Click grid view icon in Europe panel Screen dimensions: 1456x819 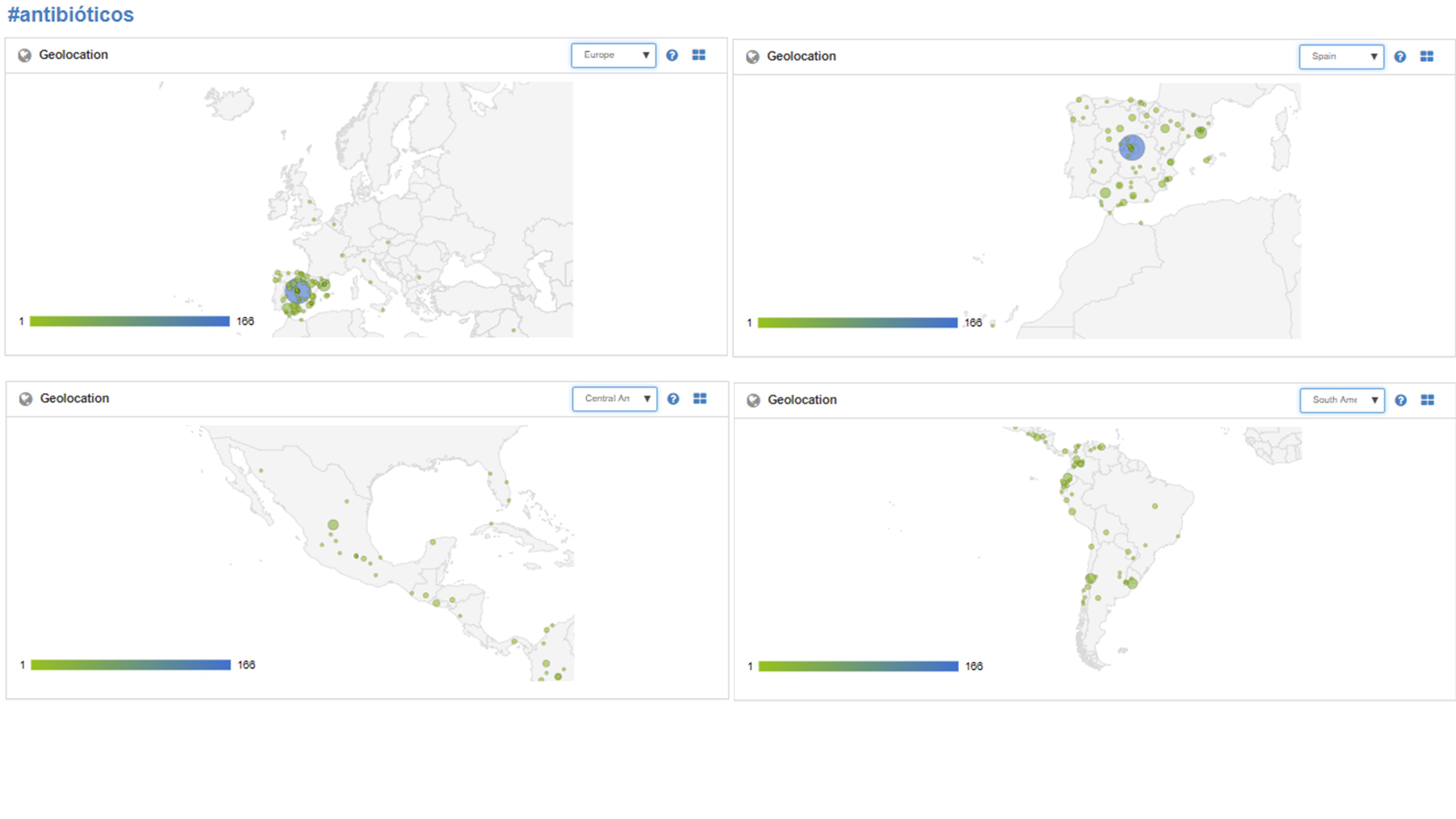[x=699, y=55]
